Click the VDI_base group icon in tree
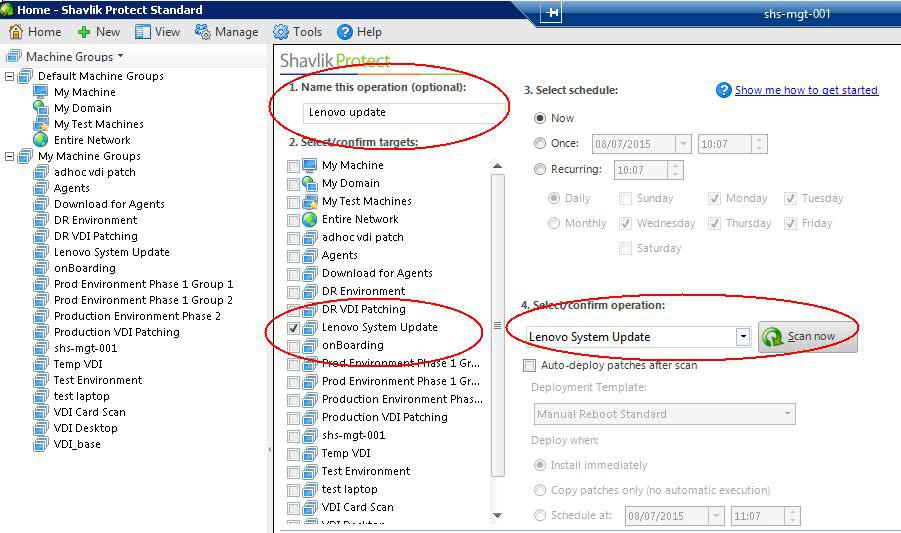 [x=41, y=444]
